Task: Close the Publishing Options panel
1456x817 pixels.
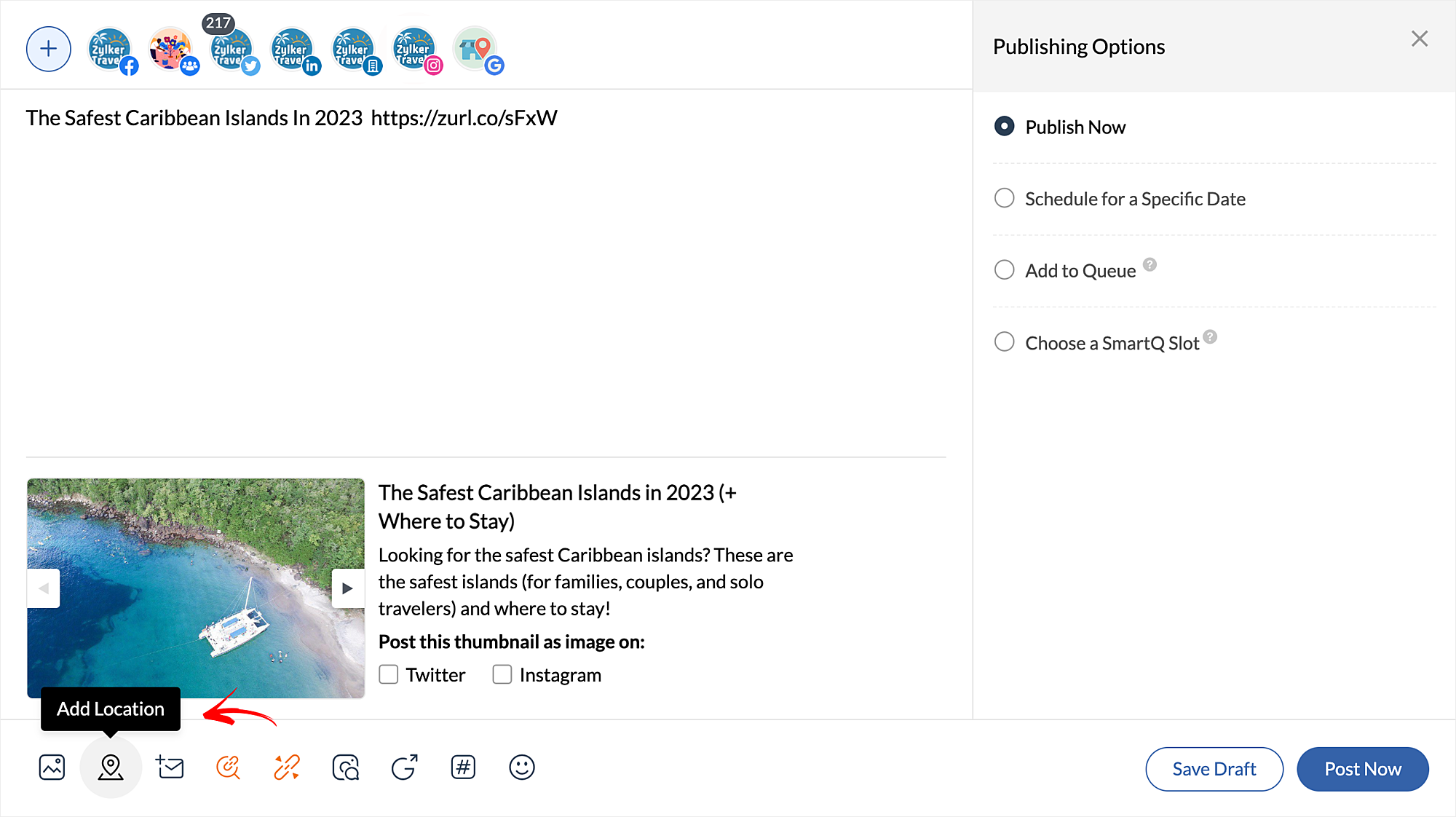Action: (x=1419, y=39)
